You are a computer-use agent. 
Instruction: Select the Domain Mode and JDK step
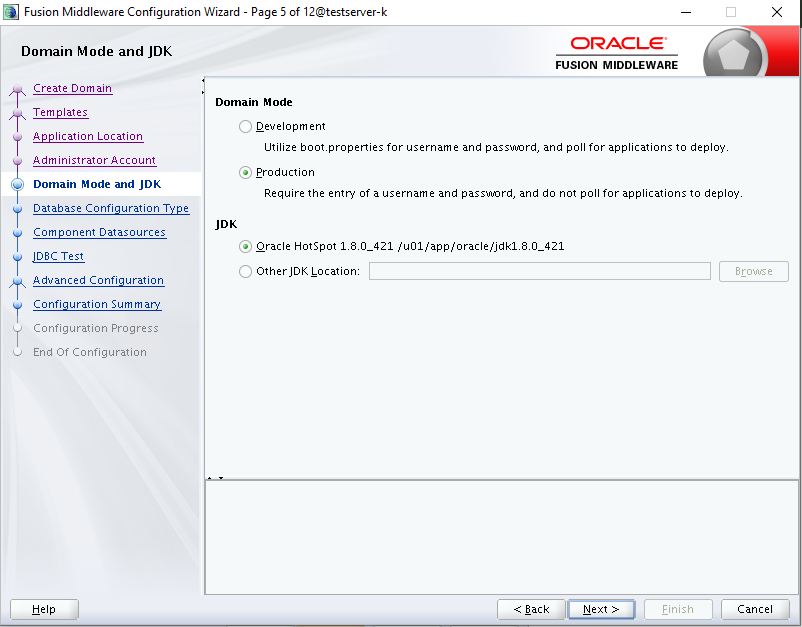coord(97,184)
